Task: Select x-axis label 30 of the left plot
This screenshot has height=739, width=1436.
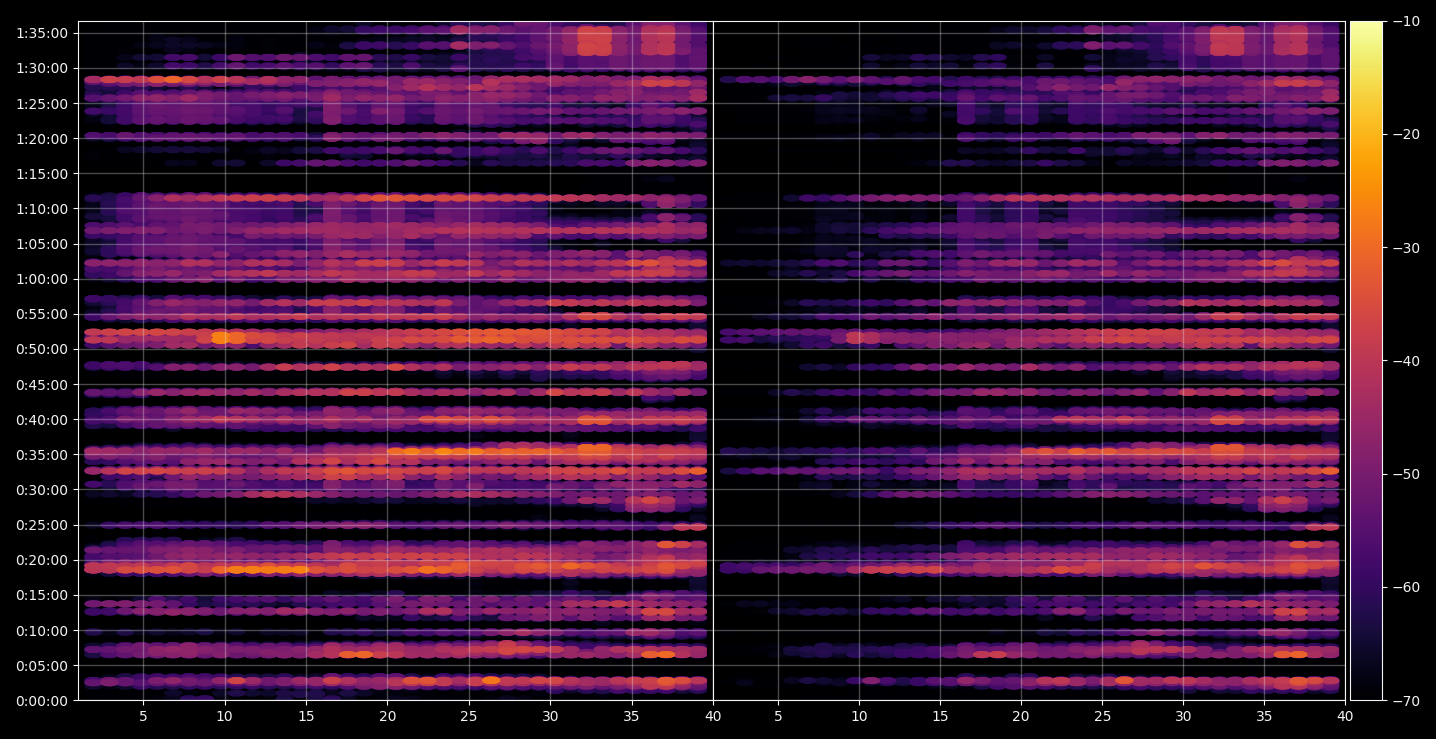Action: coord(550,716)
